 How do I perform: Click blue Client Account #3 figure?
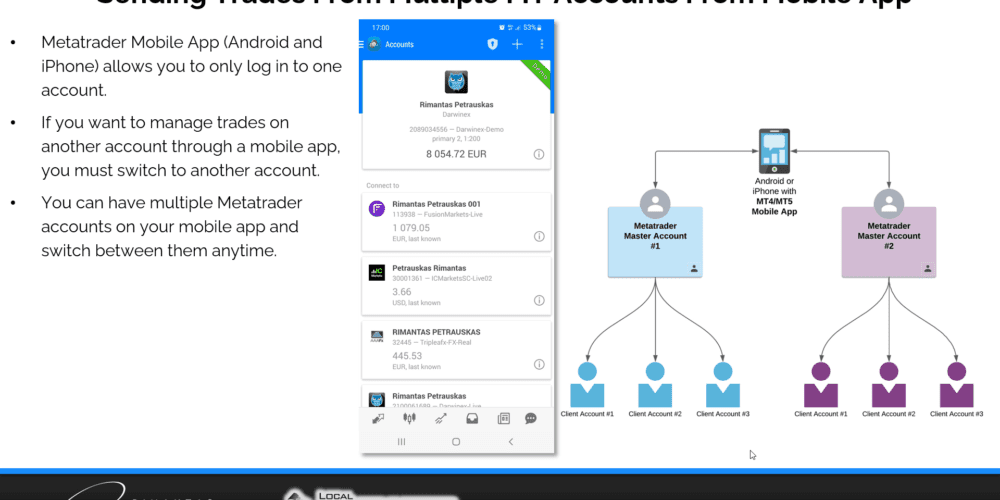[723, 385]
